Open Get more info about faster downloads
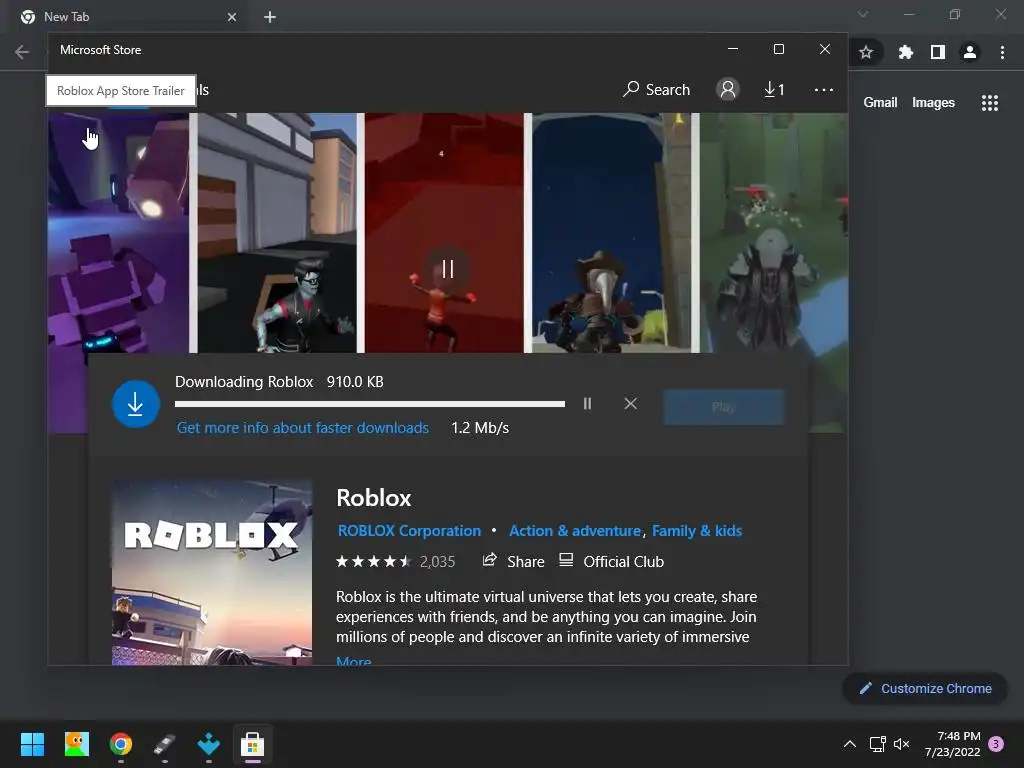This screenshot has width=1024, height=768. 302,428
